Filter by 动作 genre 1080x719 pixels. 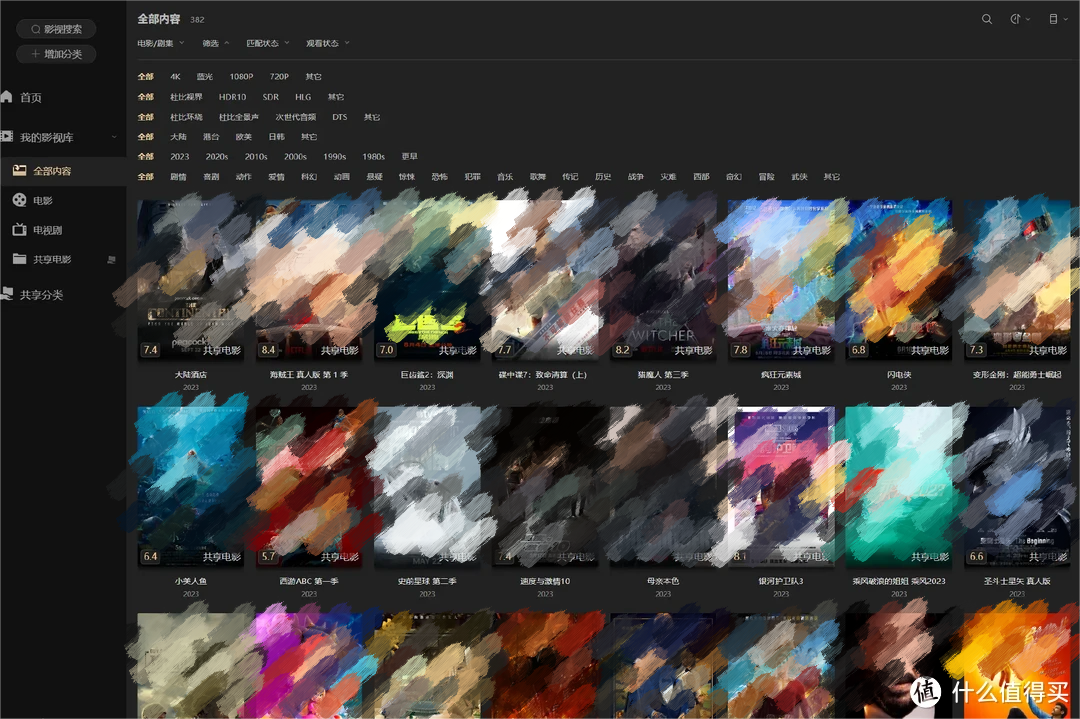coord(244,177)
